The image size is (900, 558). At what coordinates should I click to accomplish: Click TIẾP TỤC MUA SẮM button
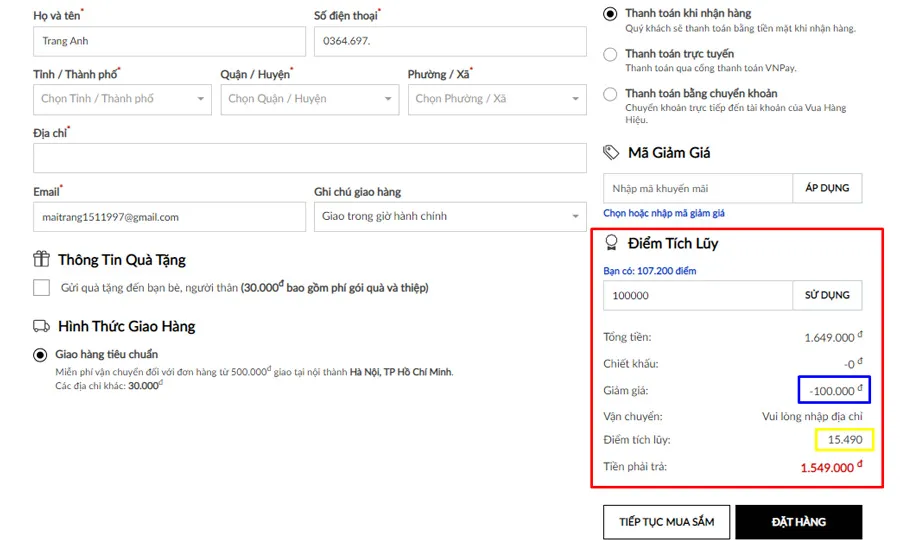point(666,522)
